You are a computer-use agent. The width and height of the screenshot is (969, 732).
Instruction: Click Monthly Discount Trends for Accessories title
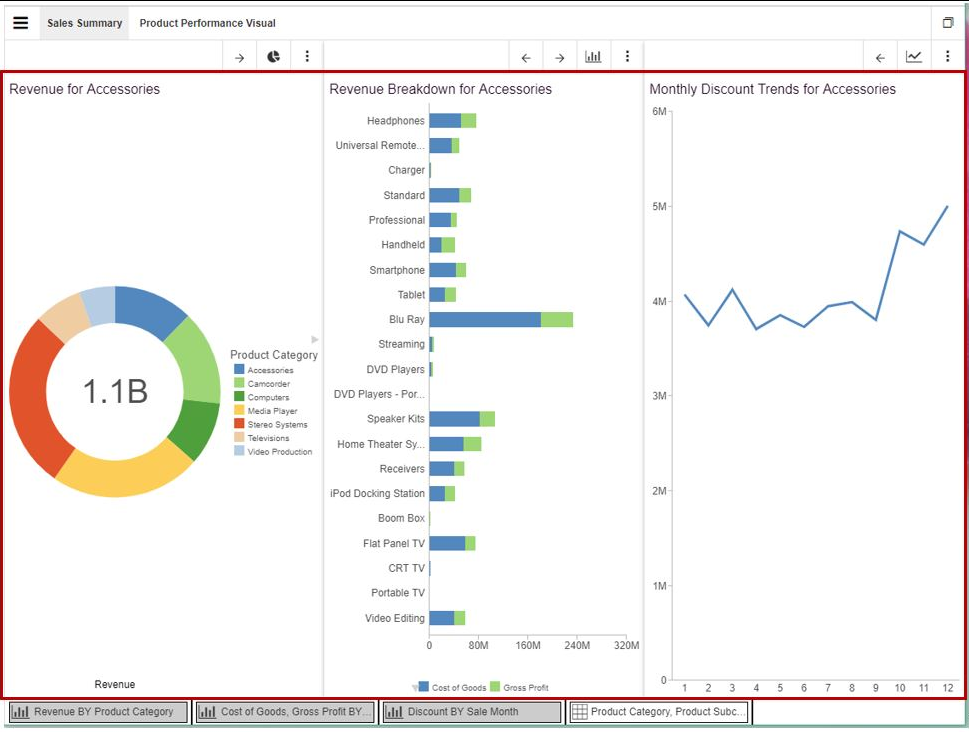(772, 89)
